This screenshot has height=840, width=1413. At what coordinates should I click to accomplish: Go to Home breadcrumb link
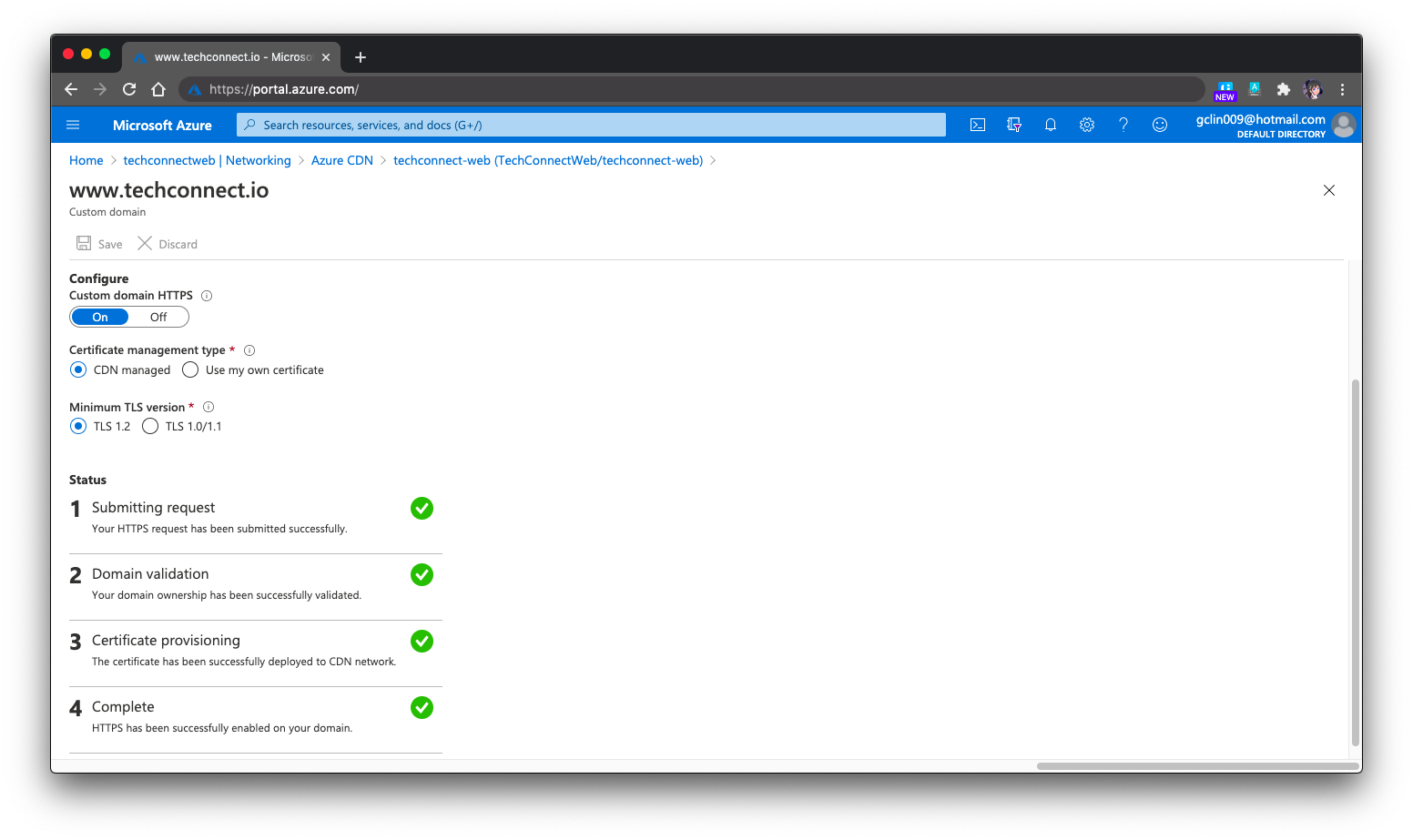click(x=86, y=160)
